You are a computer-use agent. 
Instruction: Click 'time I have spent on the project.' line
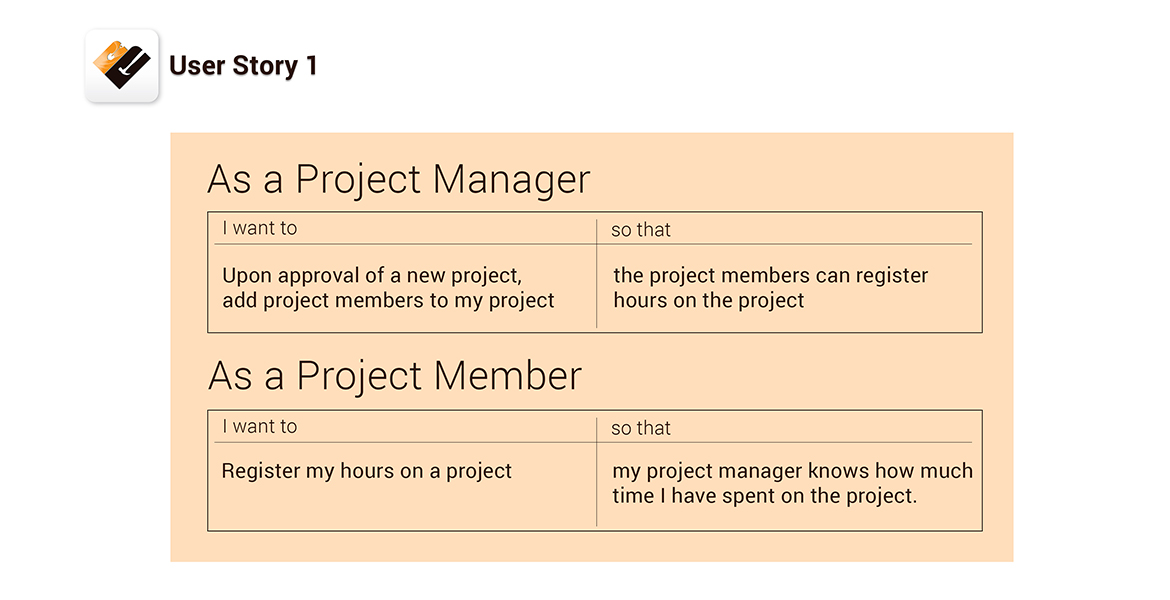[765, 496]
